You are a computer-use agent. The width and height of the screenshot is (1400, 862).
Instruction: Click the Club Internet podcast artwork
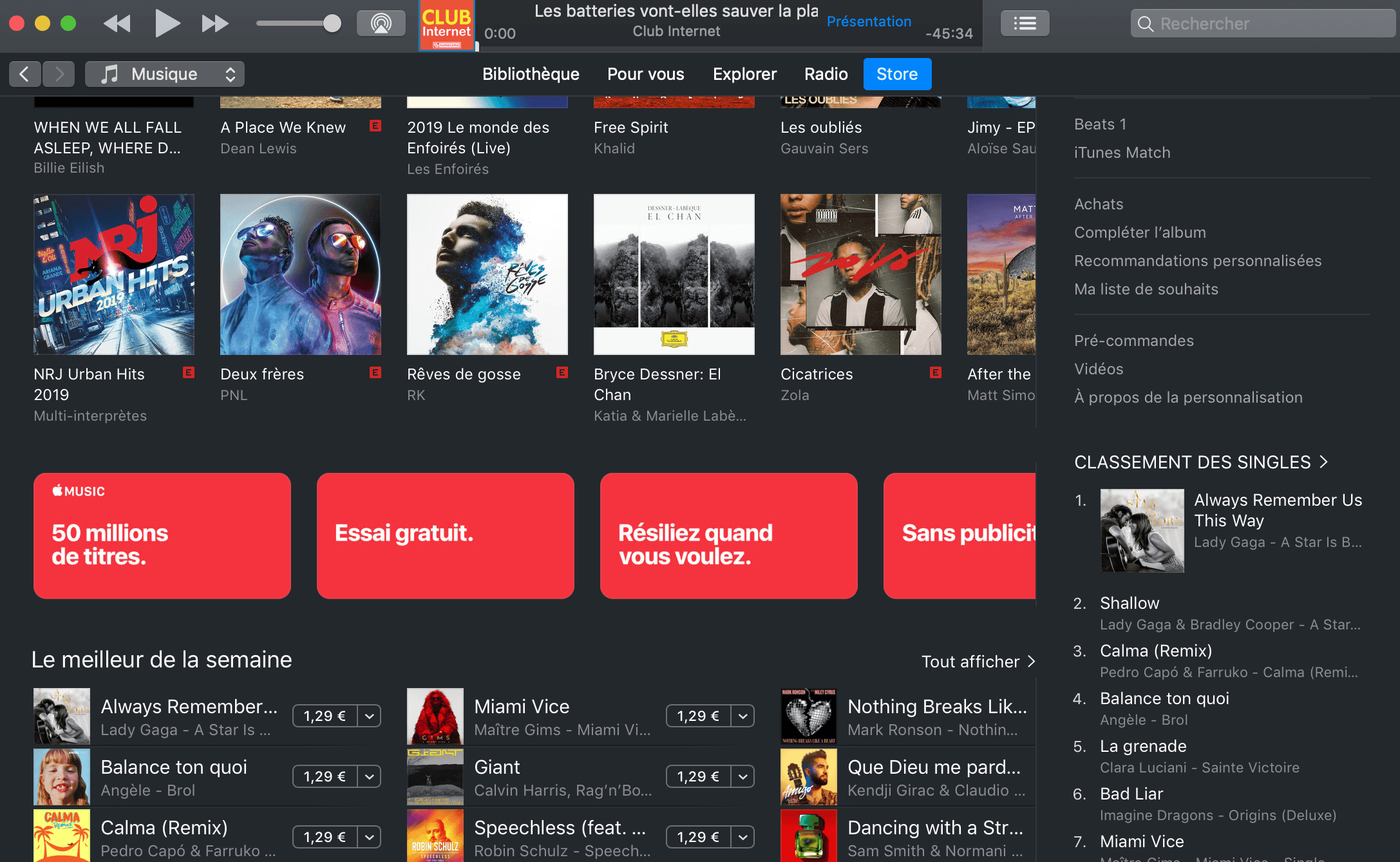coord(447,25)
